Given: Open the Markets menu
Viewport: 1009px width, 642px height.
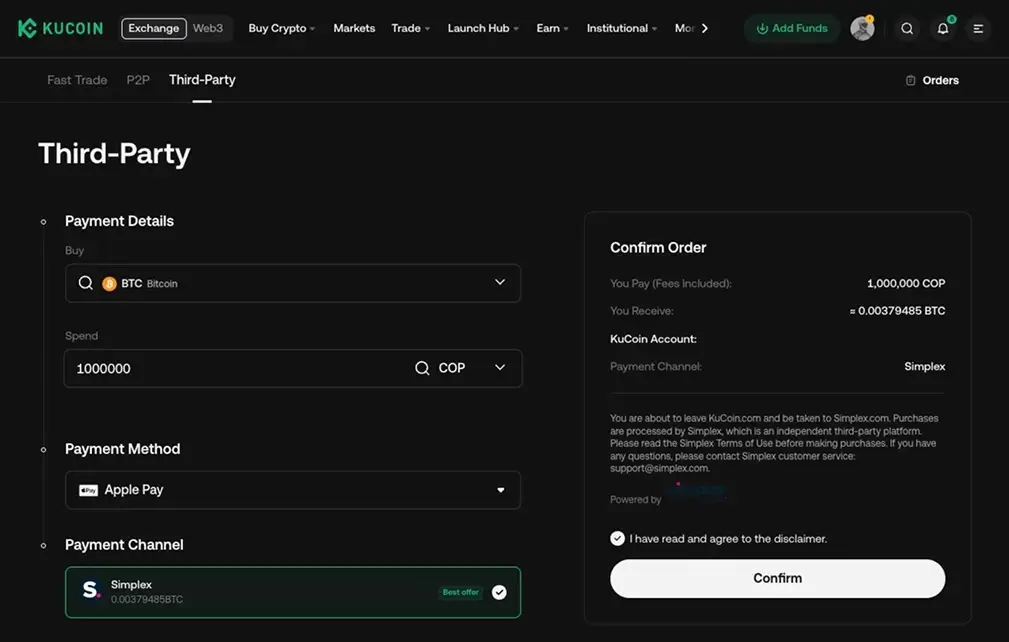Looking at the screenshot, I should [x=353, y=28].
